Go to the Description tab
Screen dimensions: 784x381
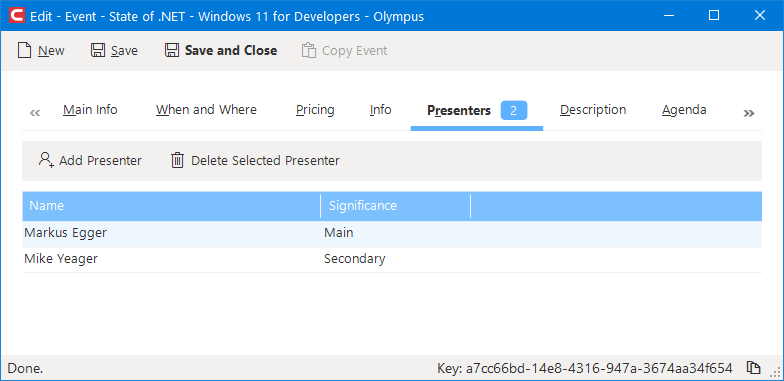(x=593, y=110)
